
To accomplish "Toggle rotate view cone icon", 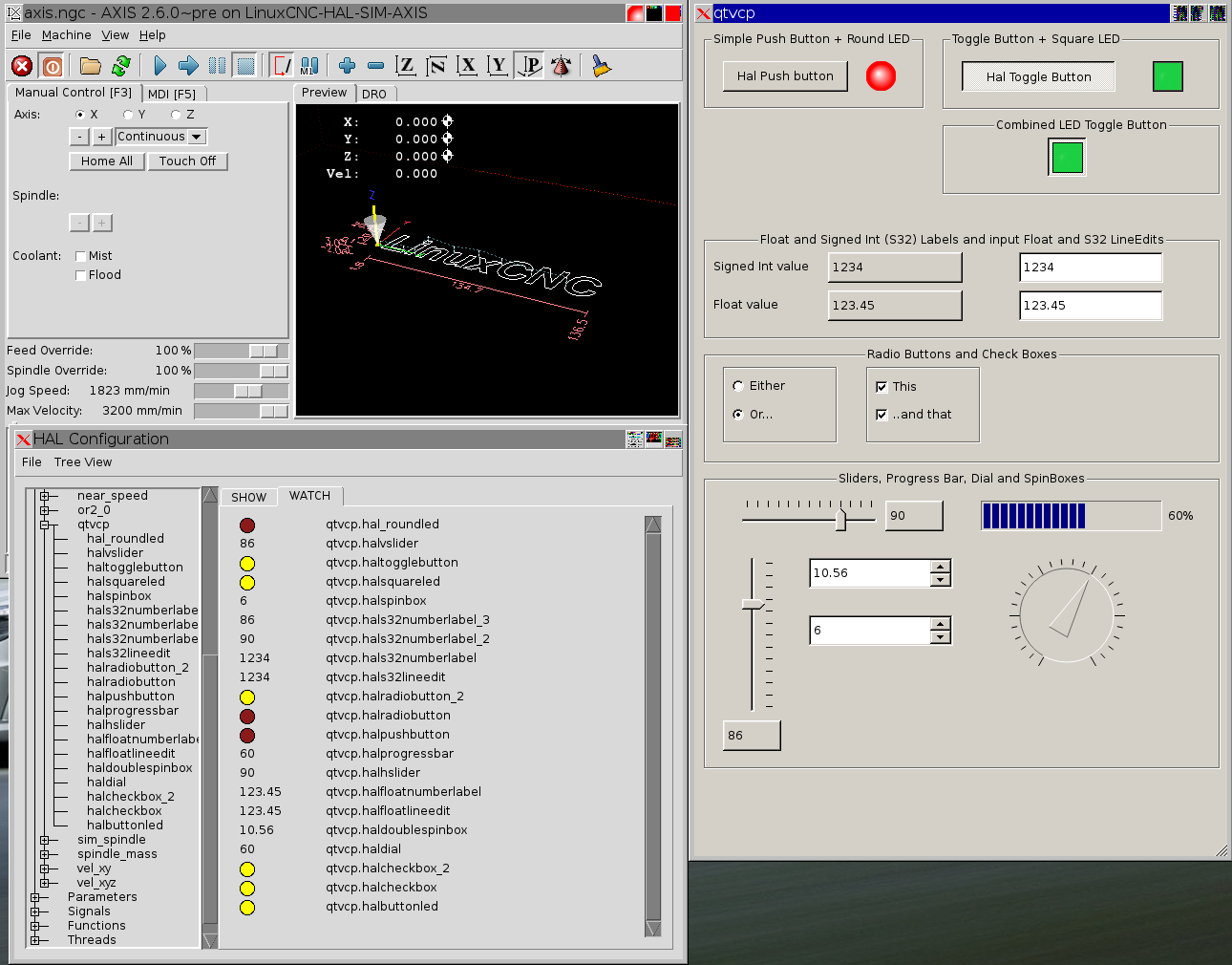I will 561,66.
